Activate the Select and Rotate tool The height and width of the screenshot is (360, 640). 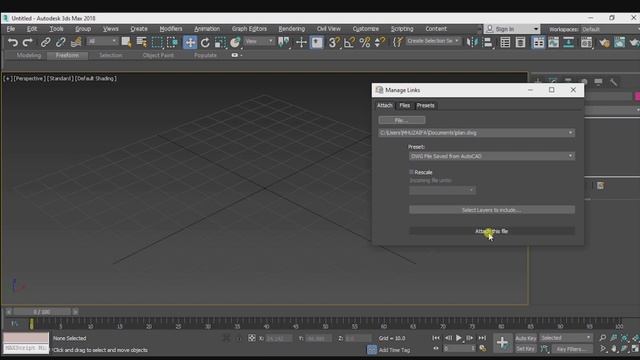[205, 42]
